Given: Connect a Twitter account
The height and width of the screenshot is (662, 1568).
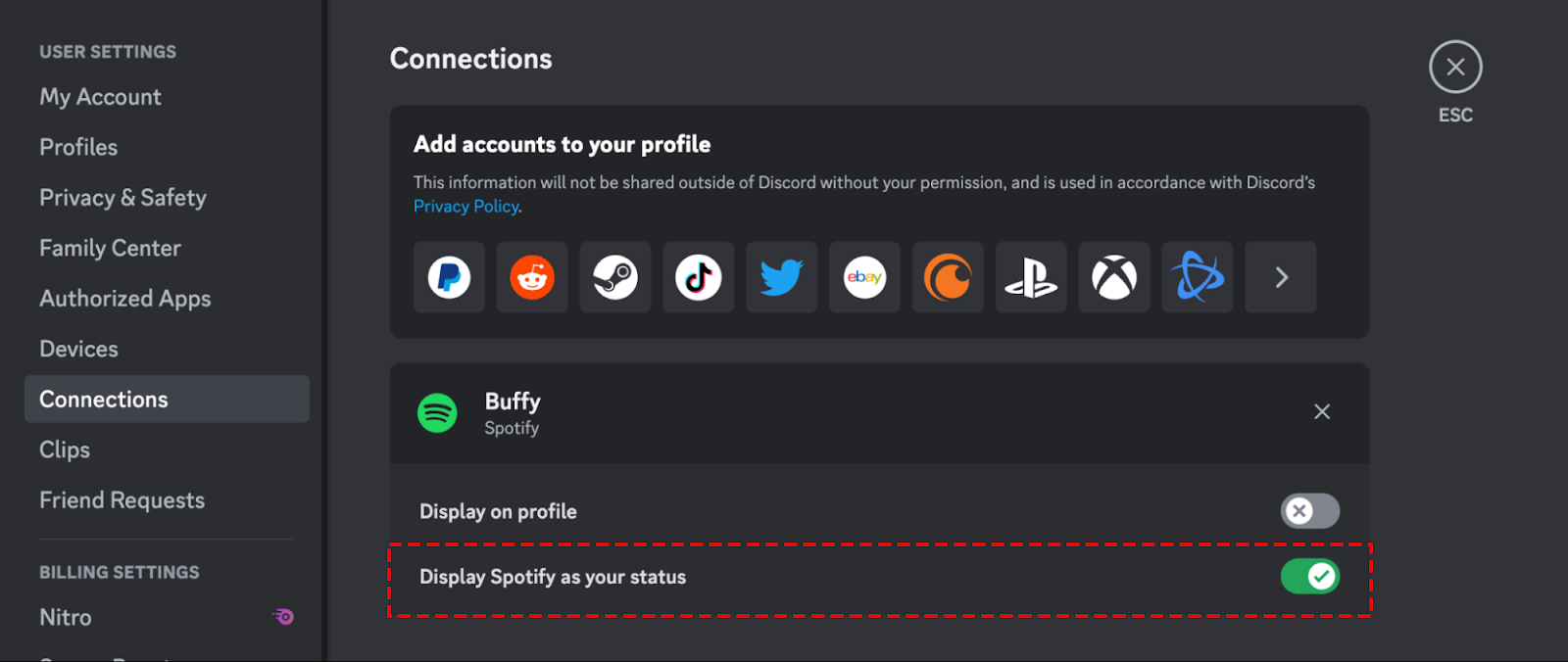Looking at the screenshot, I should (781, 278).
